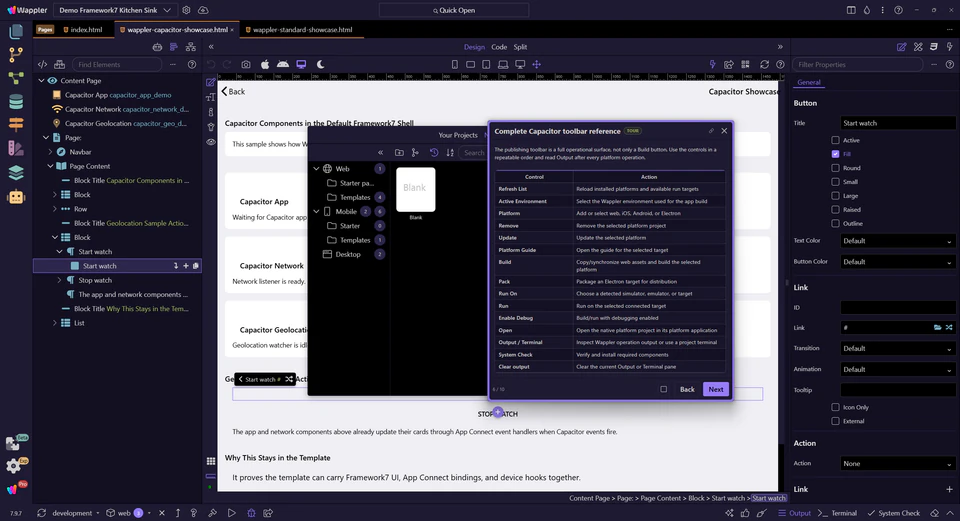Open the Pages manager in the left sidebar

pos(16,31)
